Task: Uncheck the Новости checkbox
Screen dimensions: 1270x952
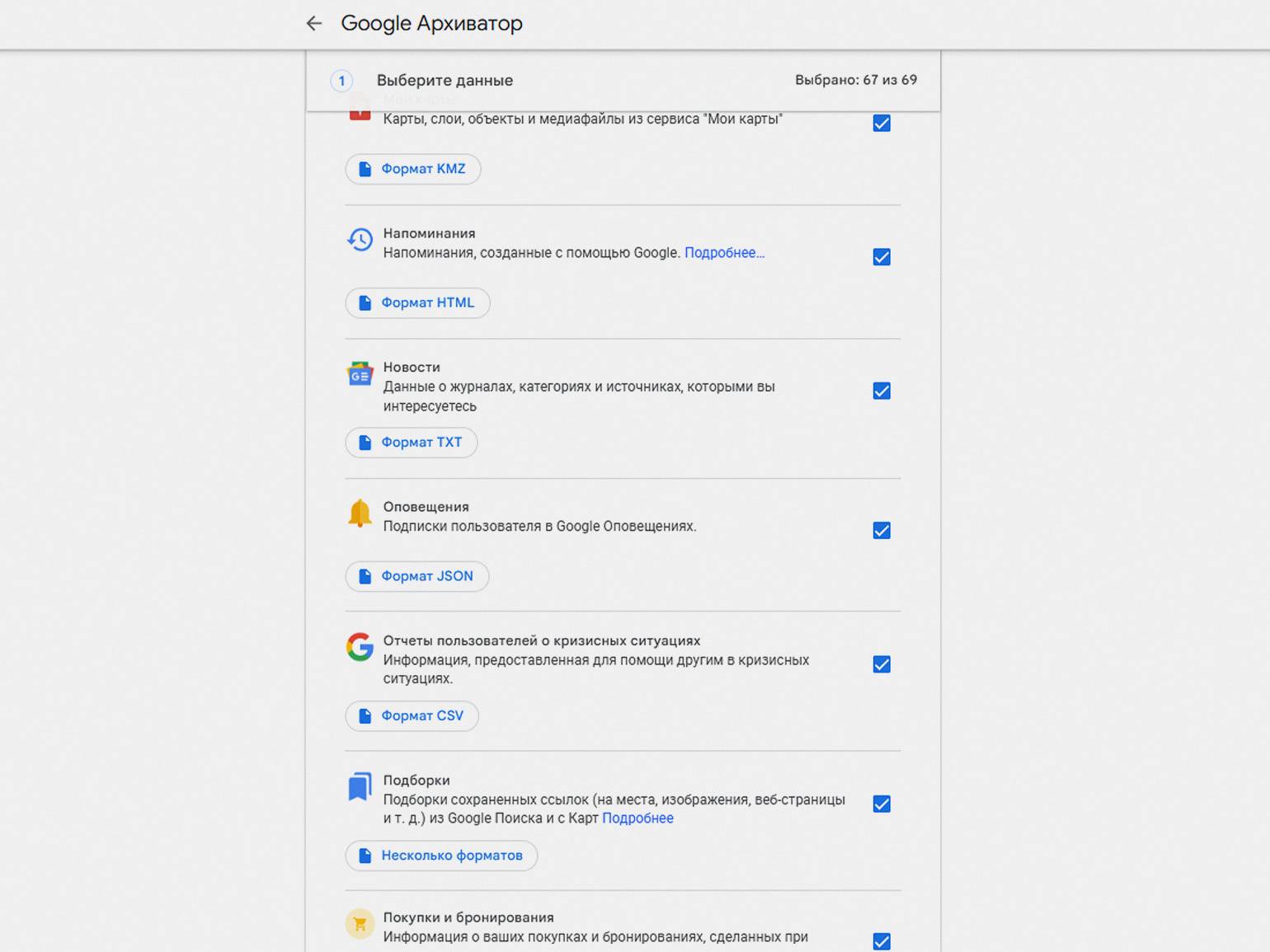Action: point(882,391)
